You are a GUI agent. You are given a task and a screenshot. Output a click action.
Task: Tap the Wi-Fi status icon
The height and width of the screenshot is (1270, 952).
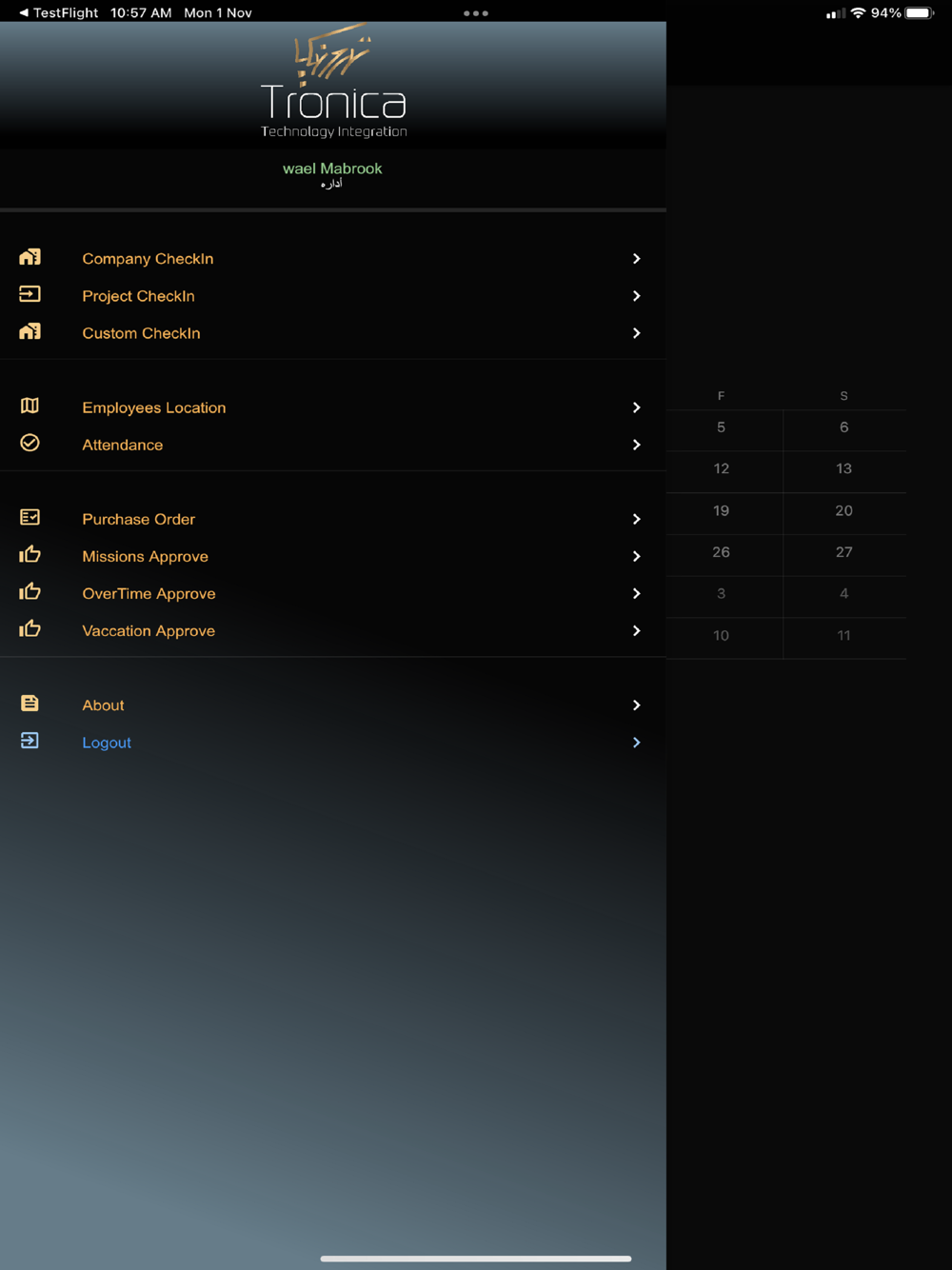pyautogui.click(x=858, y=12)
